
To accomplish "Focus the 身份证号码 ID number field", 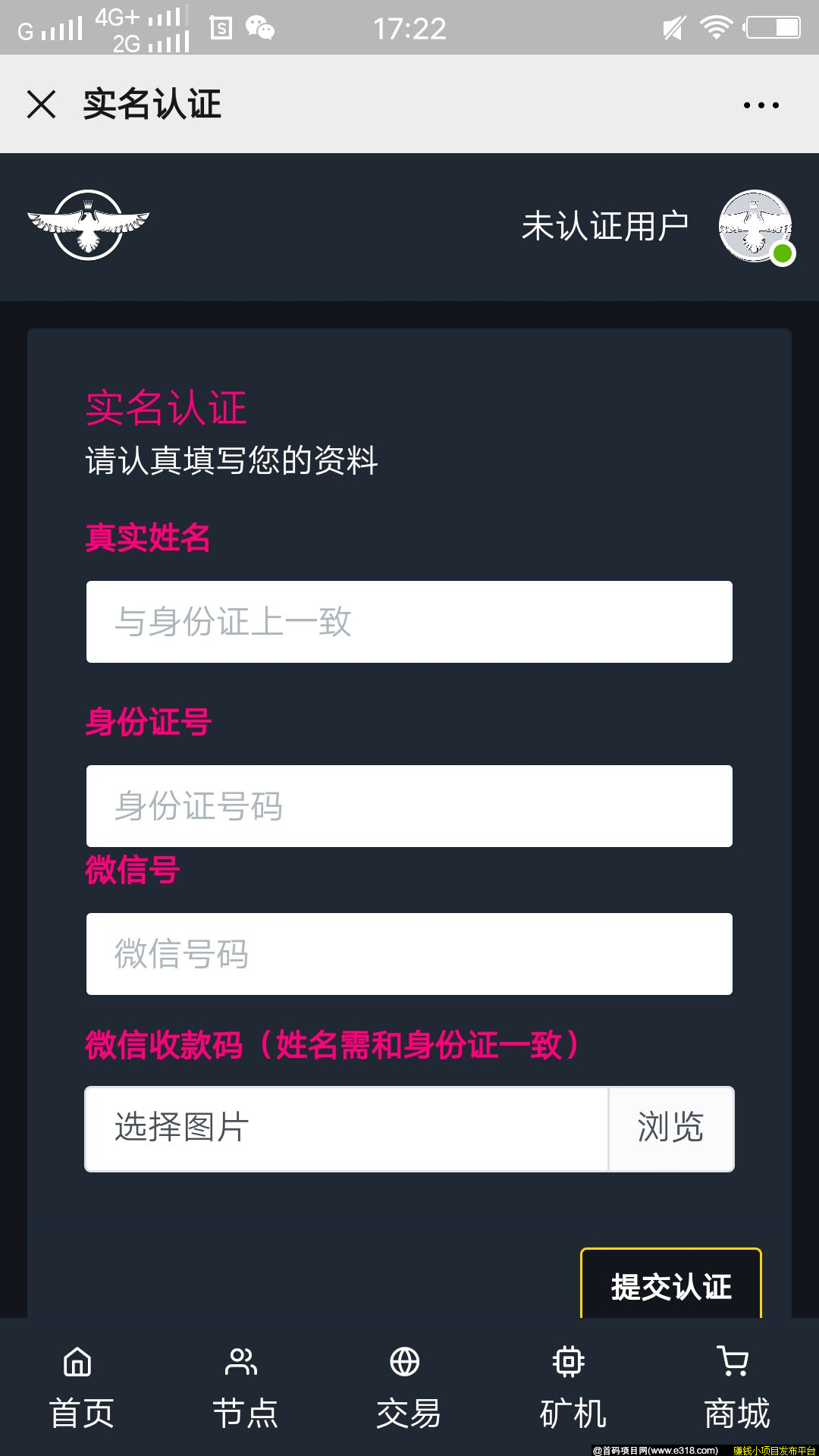I will pyautogui.click(x=409, y=806).
